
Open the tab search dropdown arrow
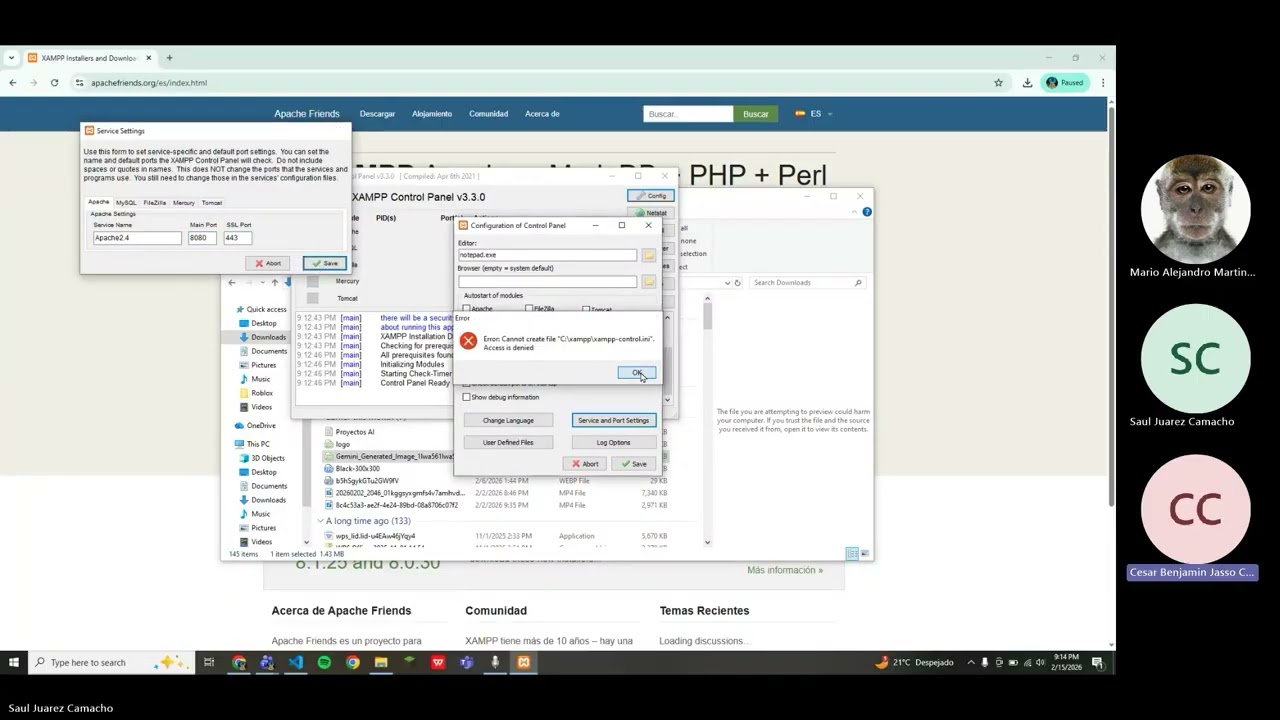[11, 58]
